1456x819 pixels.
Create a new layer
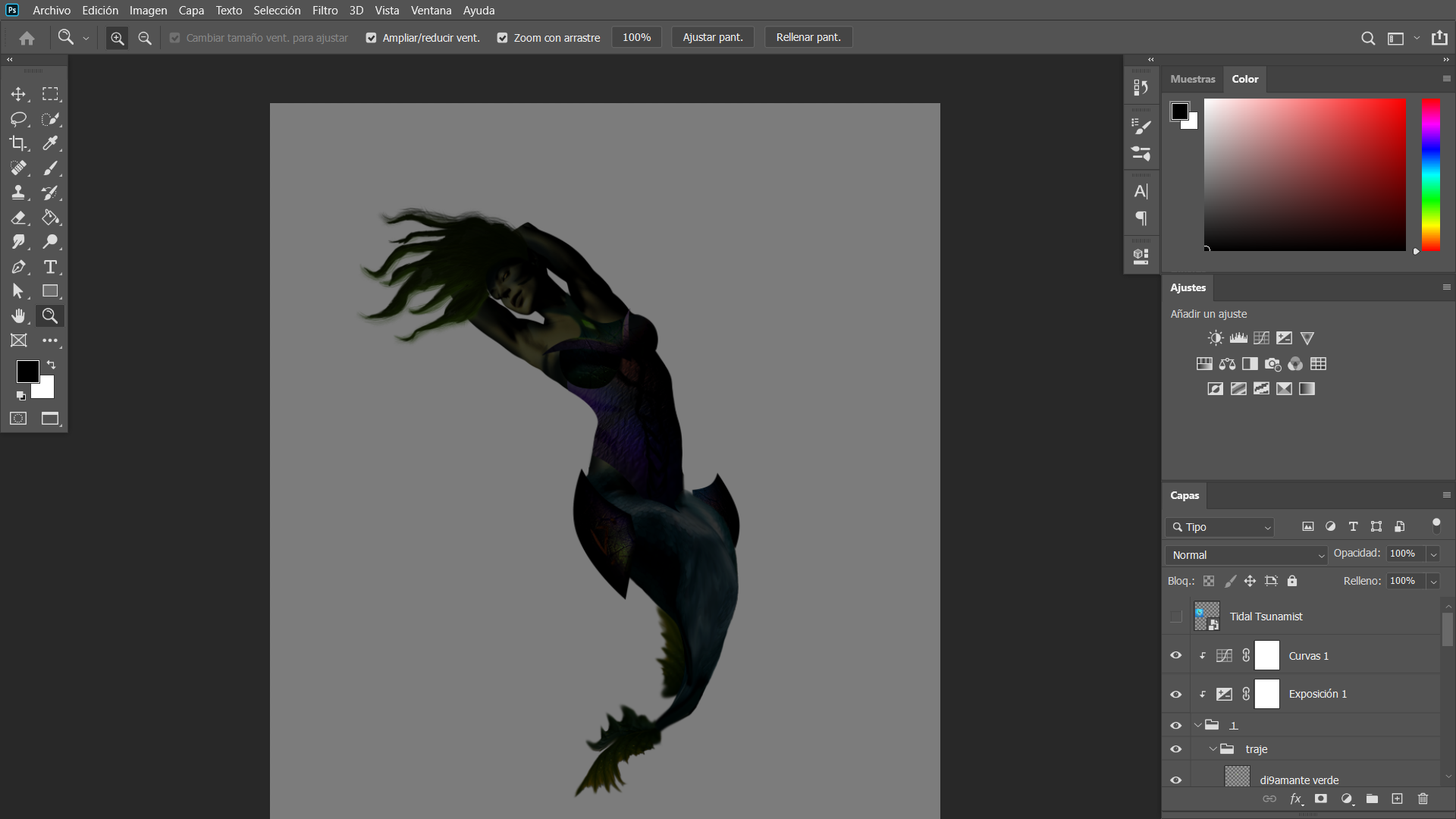[1397, 799]
